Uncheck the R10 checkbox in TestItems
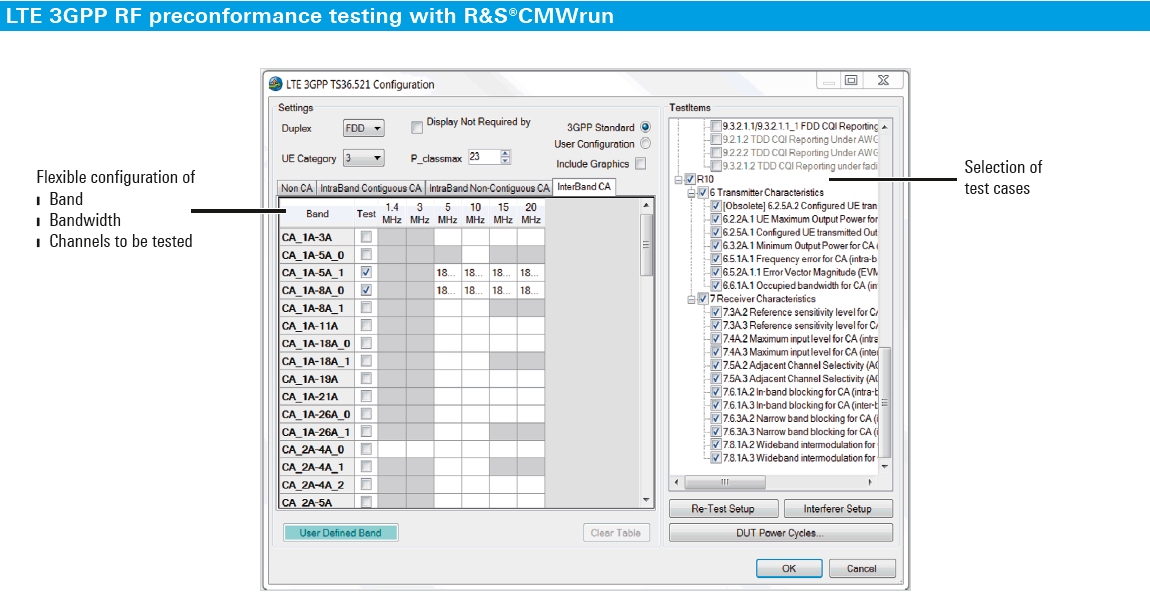The height and width of the screenshot is (615, 1150). click(690, 179)
